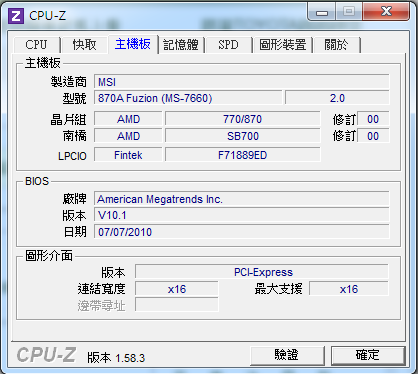Click the 確定 button
This screenshot has width=418, height=374.
pyautogui.click(x=368, y=355)
